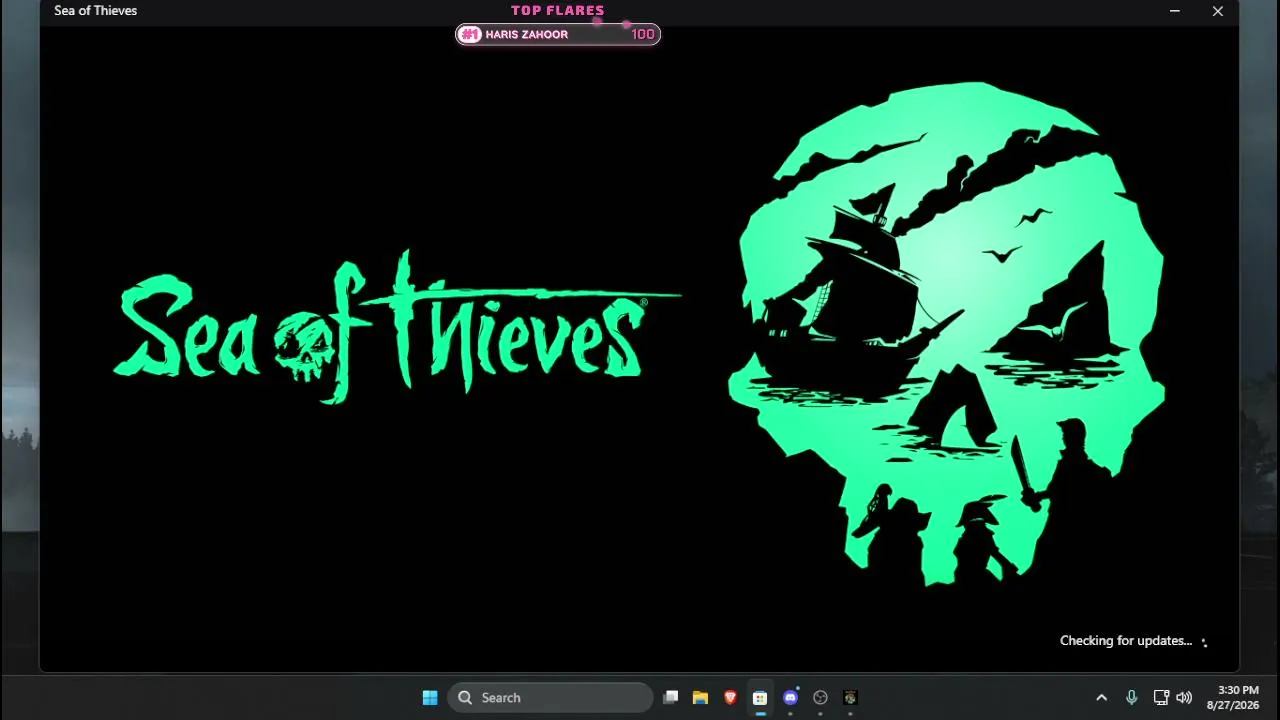
Task: Select the Sea of Thieves taskbar icon
Action: pyautogui.click(x=850, y=698)
